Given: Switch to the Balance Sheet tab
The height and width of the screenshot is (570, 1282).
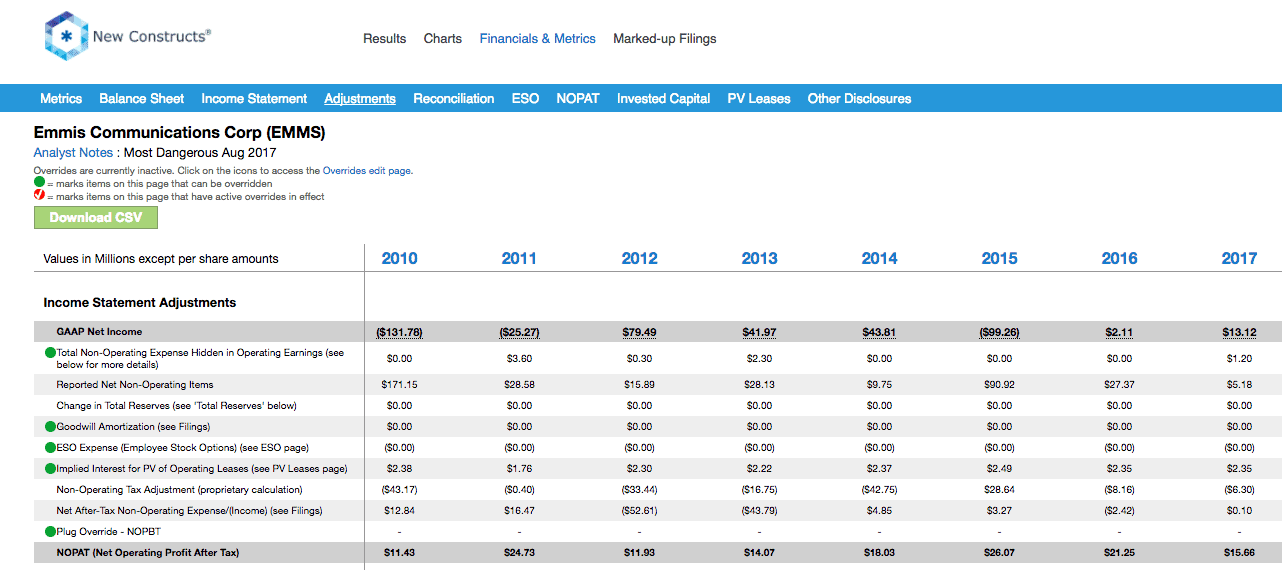Looking at the screenshot, I should point(141,98).
